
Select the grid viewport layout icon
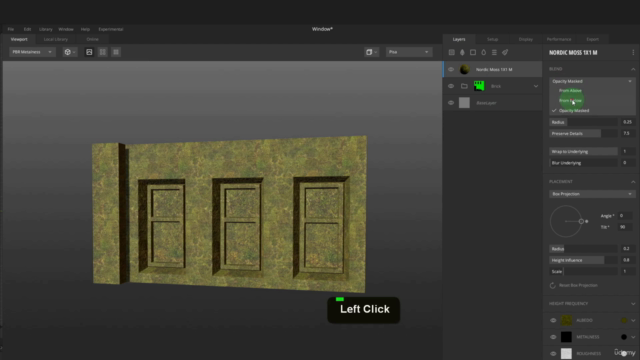[116, 52]
